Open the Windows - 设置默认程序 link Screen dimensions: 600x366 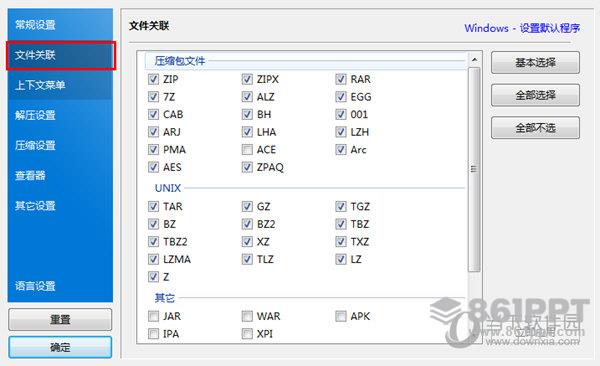(x=522, y=28)
